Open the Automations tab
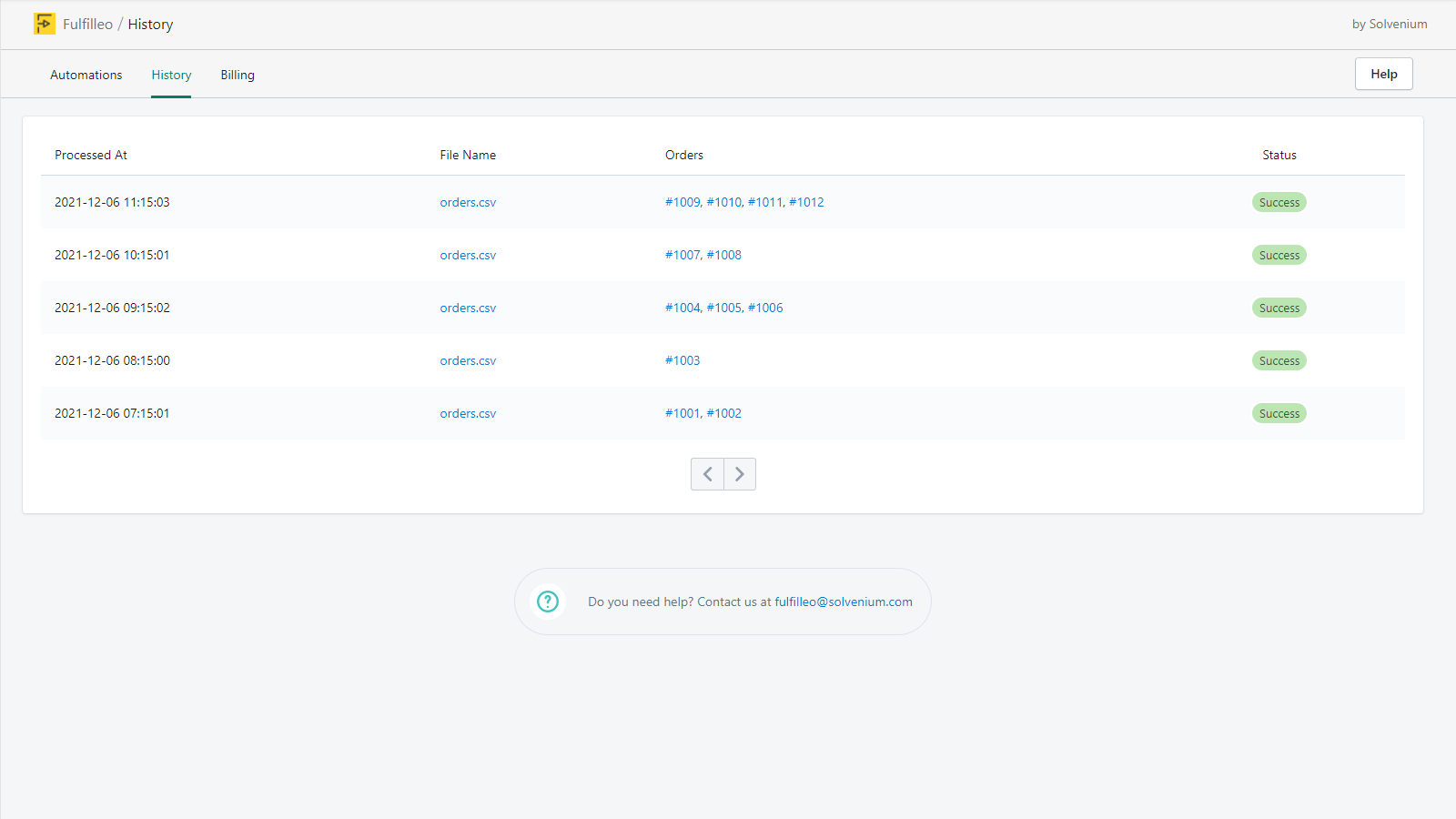 [86, 75]
